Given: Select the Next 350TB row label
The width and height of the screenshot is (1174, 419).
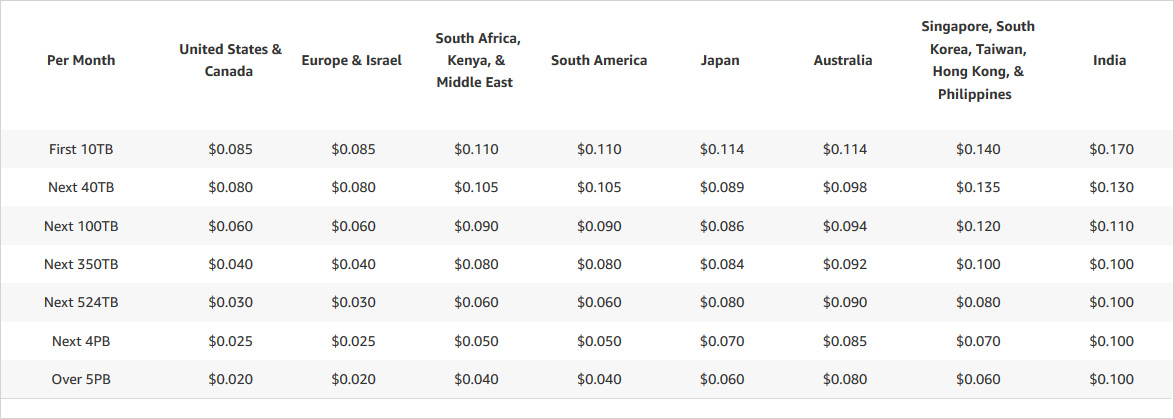Looking at the screenshot, I should click(x=81, y=264).
